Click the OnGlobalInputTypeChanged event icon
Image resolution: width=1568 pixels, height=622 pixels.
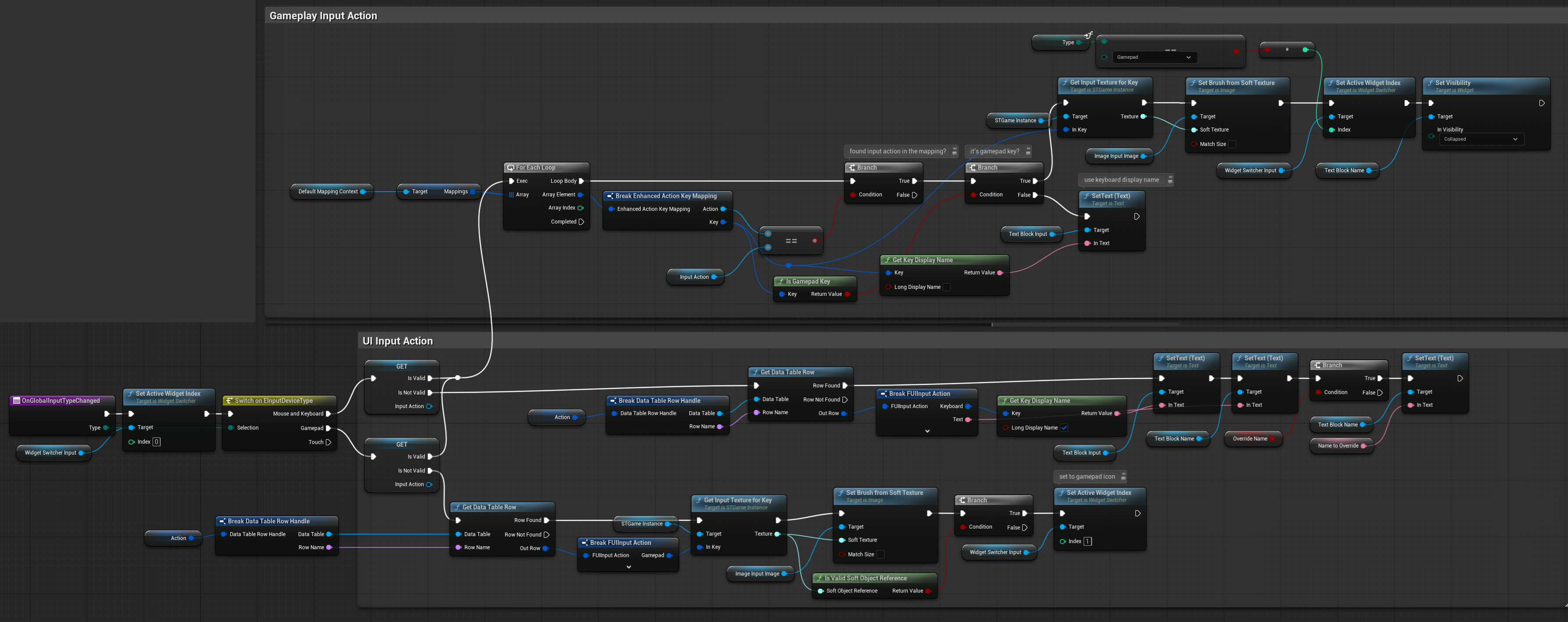pyautogui.click(x=16, y=401)
